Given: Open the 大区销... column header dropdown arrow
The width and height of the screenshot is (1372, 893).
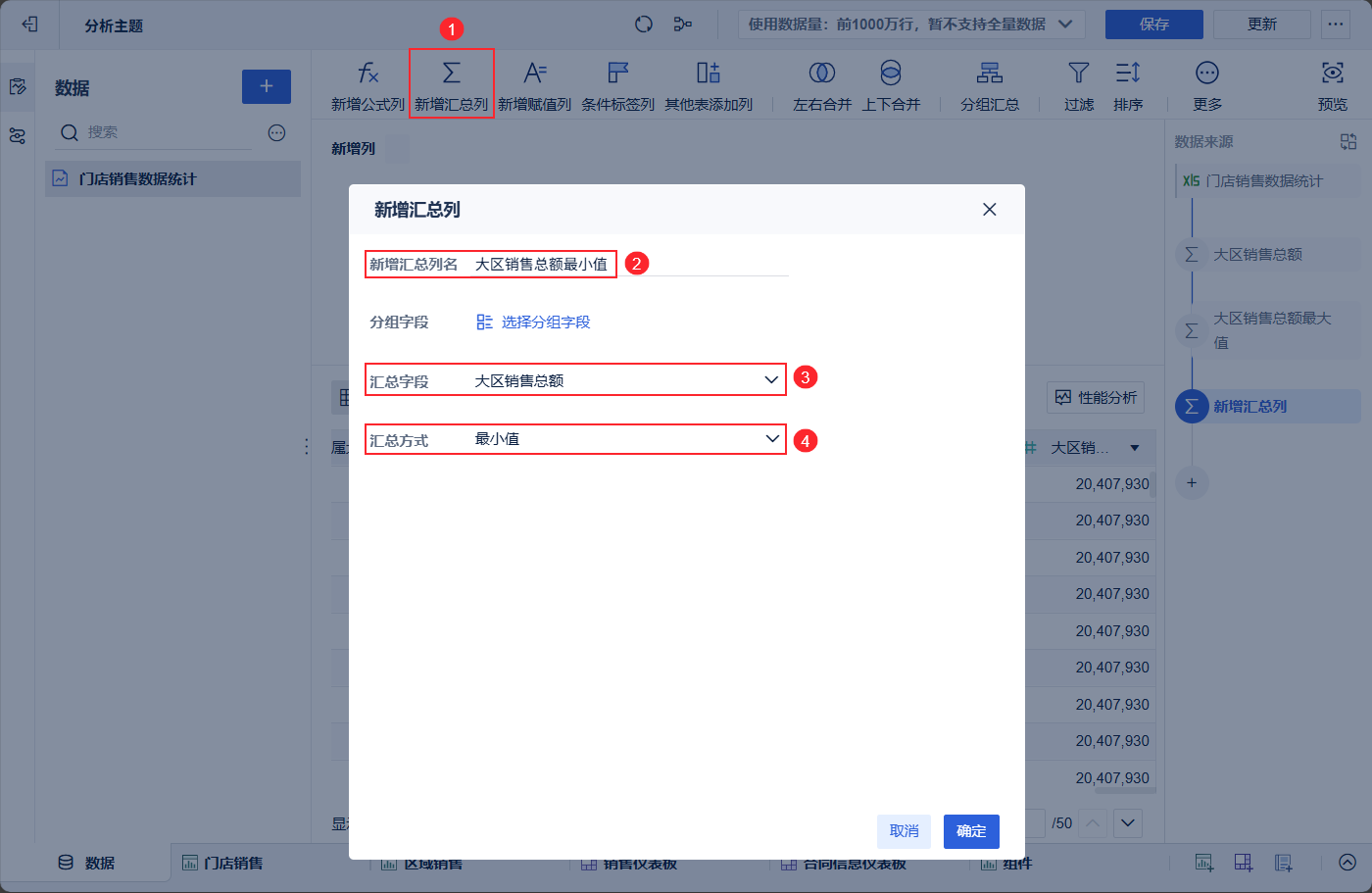Looking at the screenshot, I should point(1135,448).
